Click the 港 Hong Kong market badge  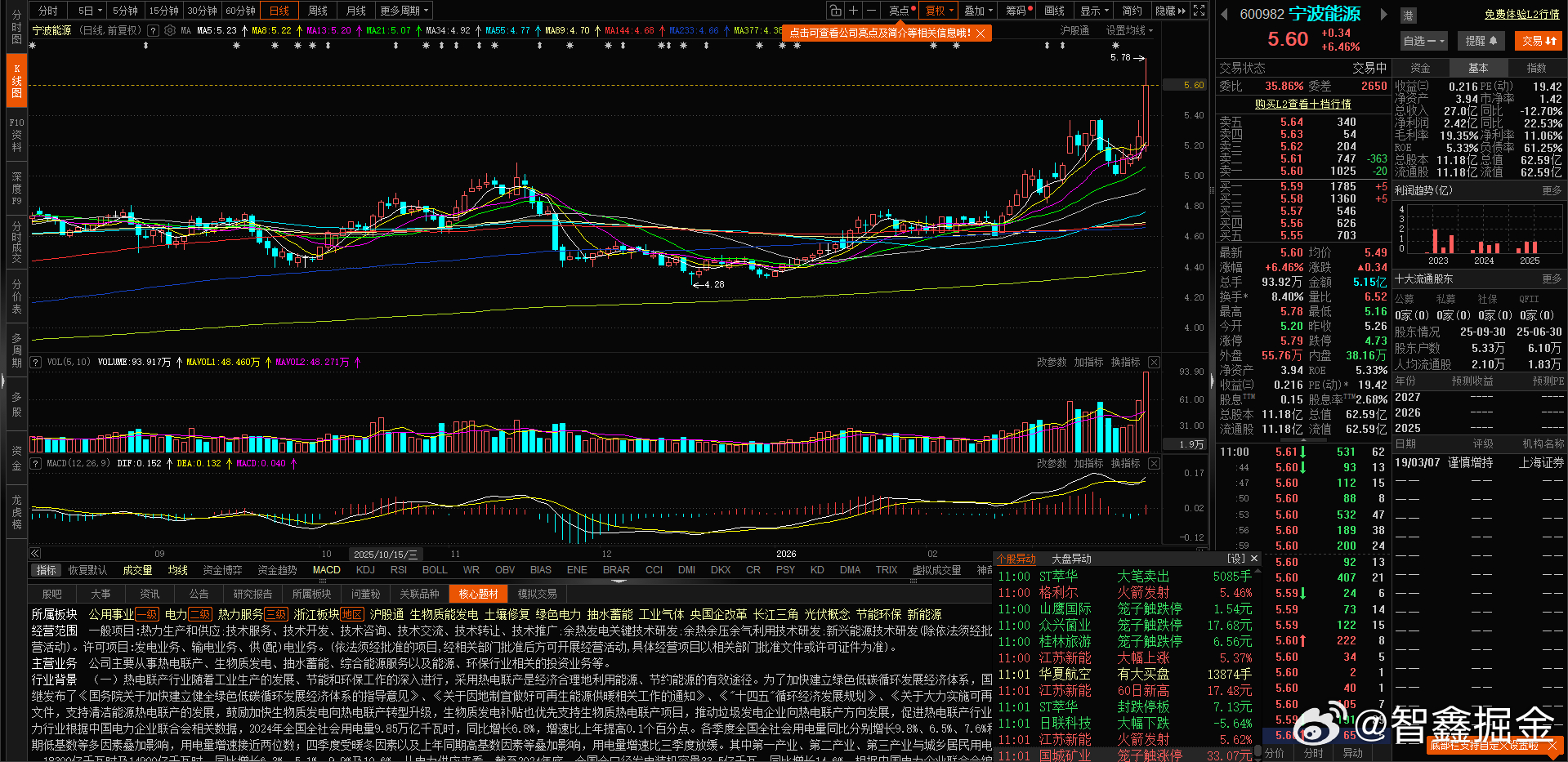point(1409,15)
